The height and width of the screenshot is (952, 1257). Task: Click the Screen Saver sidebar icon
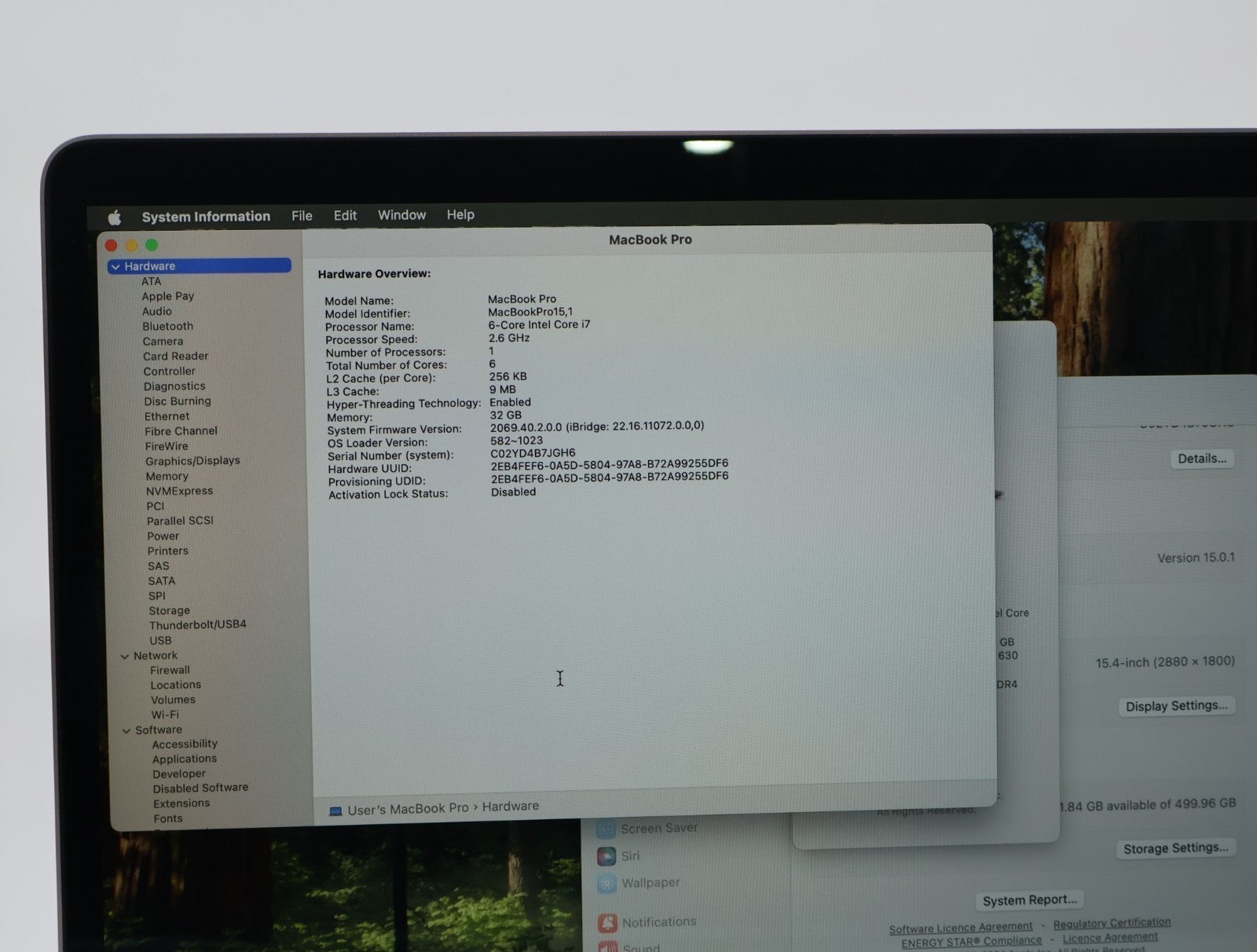click(606, 829)
